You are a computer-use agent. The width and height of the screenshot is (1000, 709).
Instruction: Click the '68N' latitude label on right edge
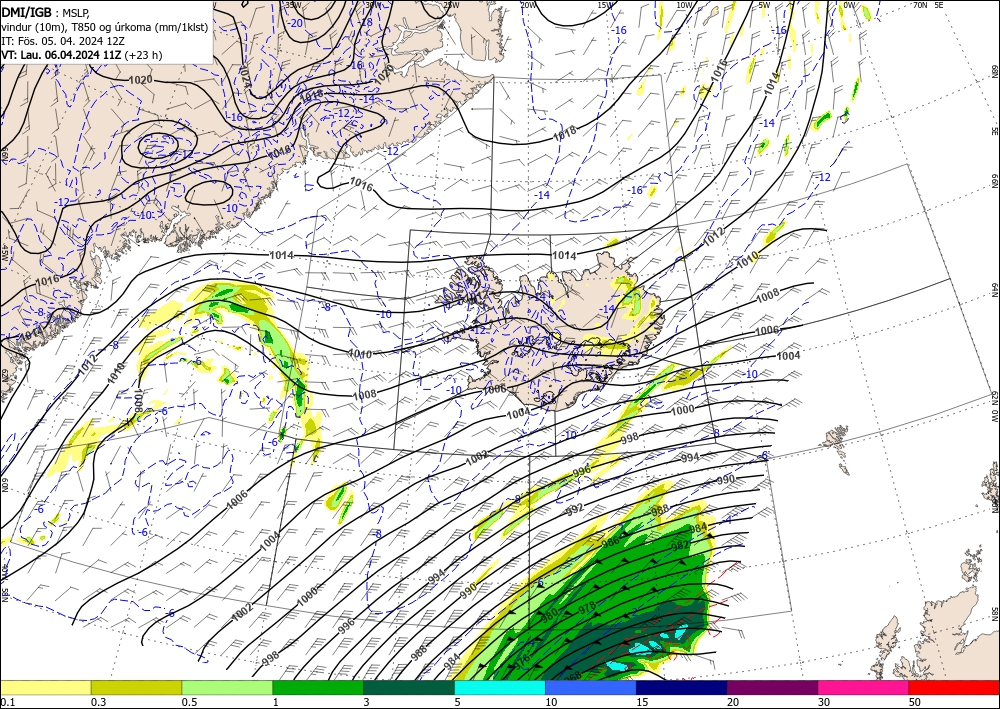(x=994, y=71)
